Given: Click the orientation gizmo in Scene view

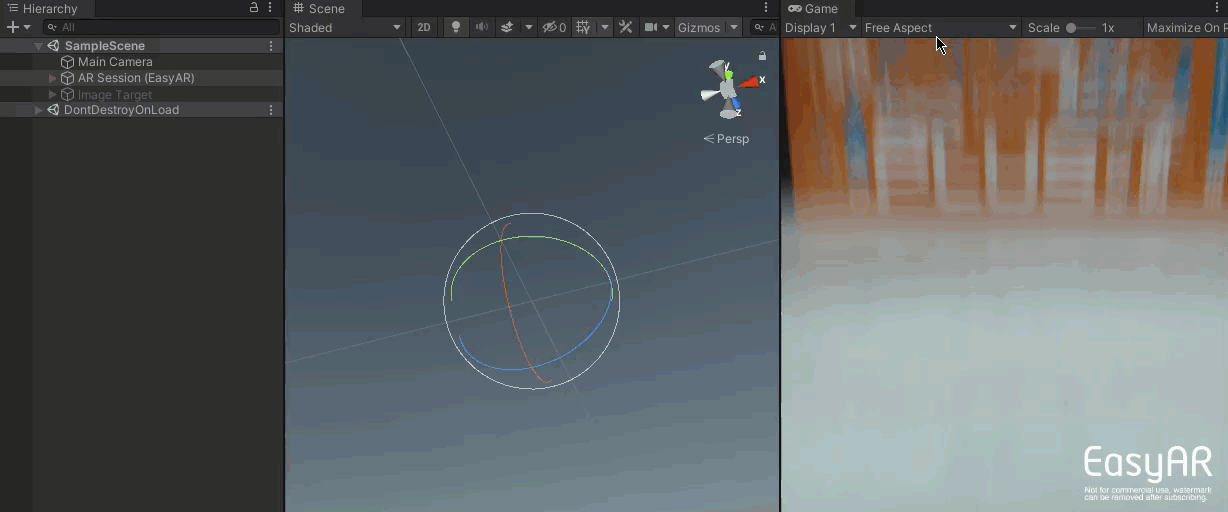Looking at the screenshot, I should pyautogui.click(x=729, y=89).
